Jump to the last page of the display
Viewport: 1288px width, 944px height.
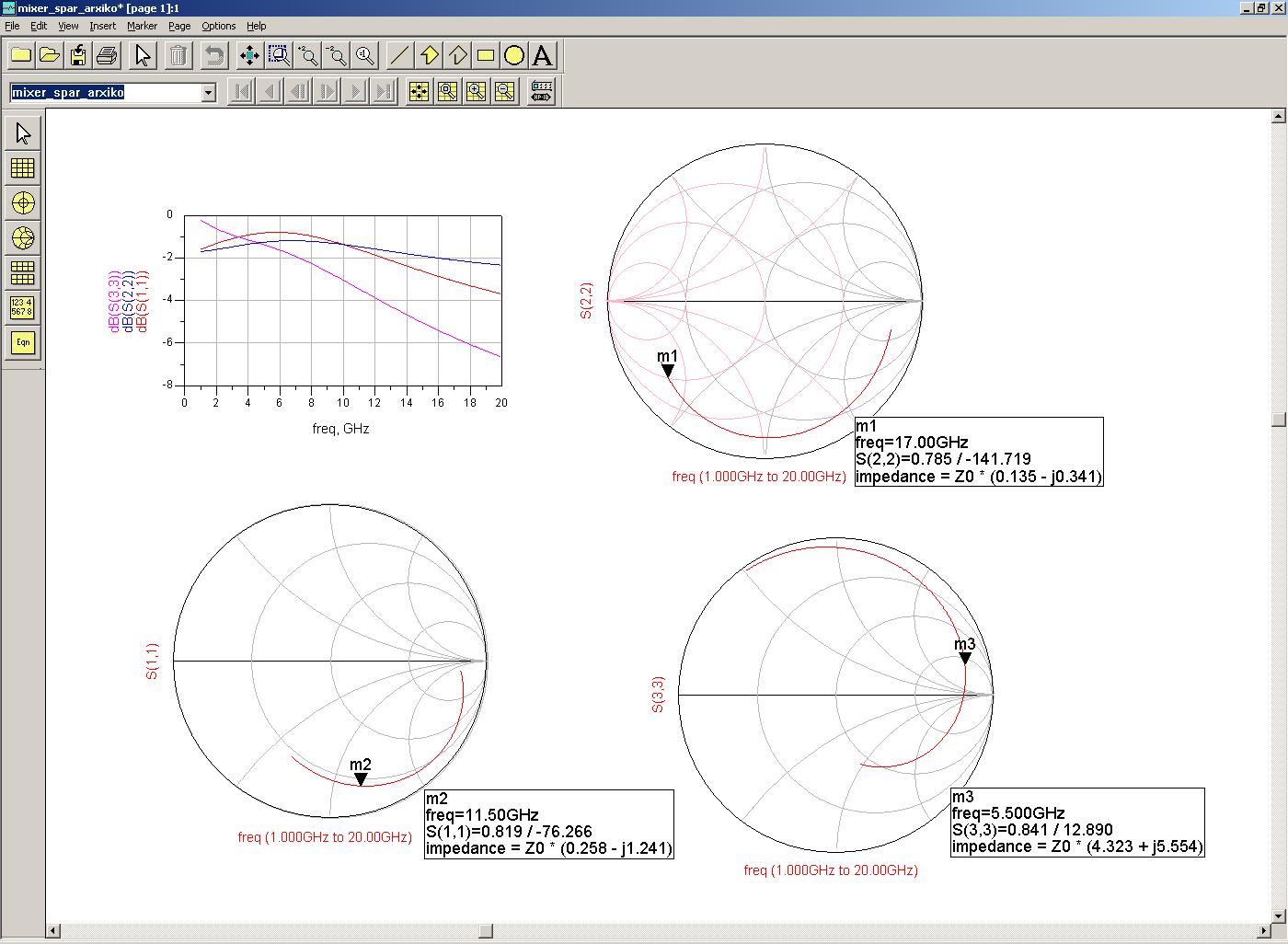pyautogui.click(x=384, y=91)
